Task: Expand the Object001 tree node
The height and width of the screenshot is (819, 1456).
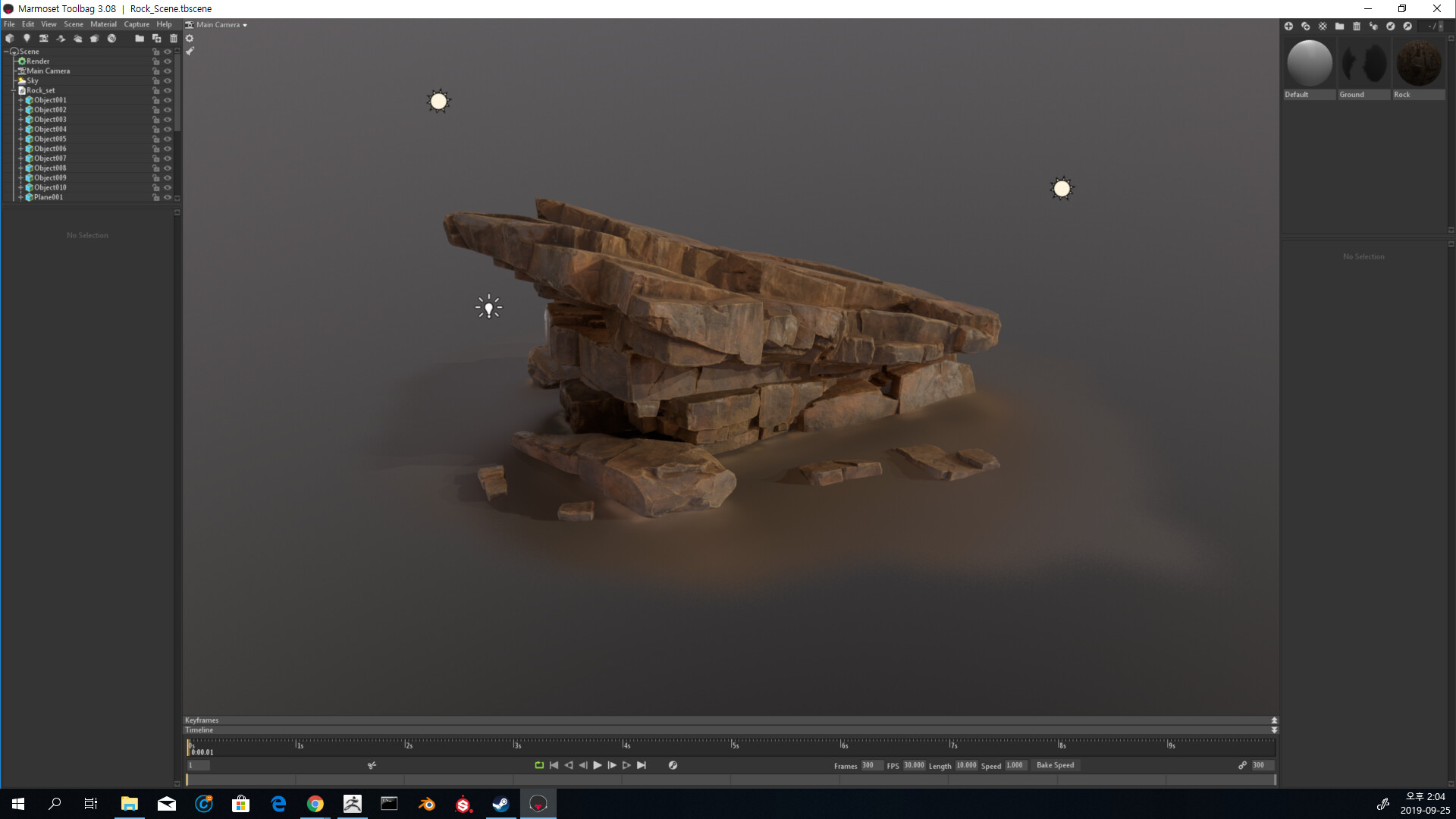Action: click(x=20, y=100)
